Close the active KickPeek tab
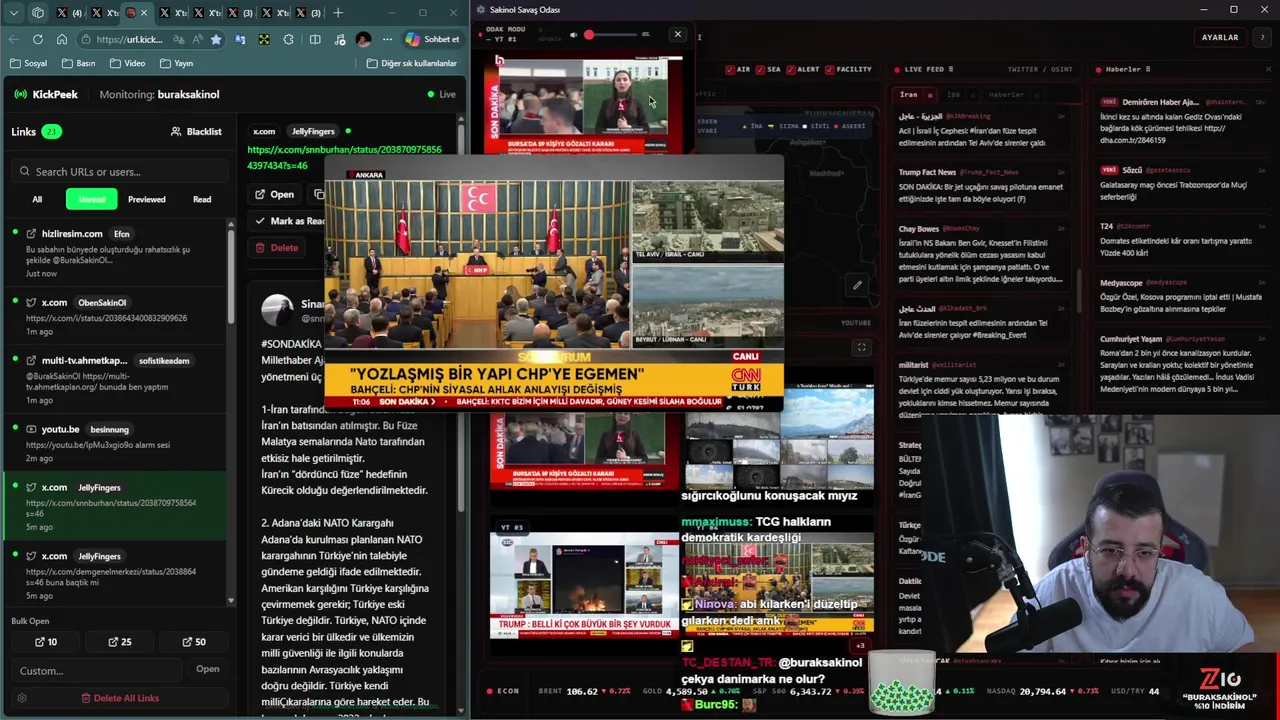The width and height of the screenshot is (1280, 720). click(144, 13)
